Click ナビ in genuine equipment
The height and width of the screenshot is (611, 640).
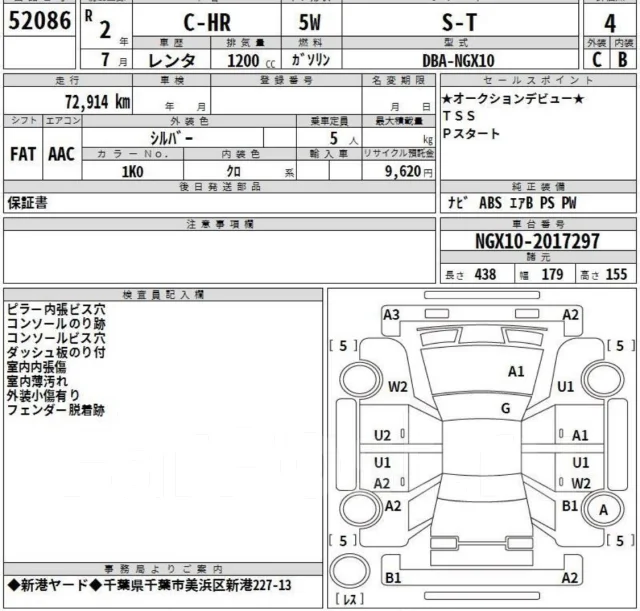[458, 202]
